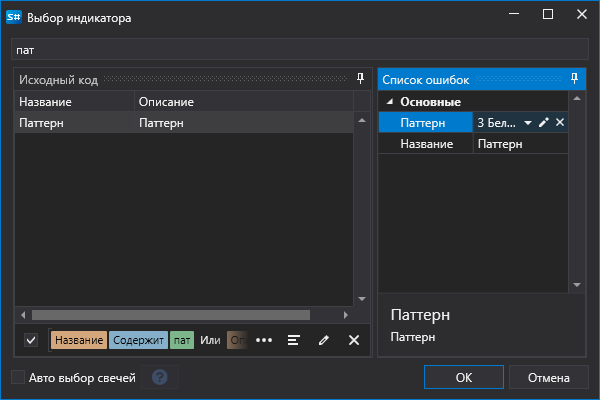Sort by the Название column header

coord(75,102)
